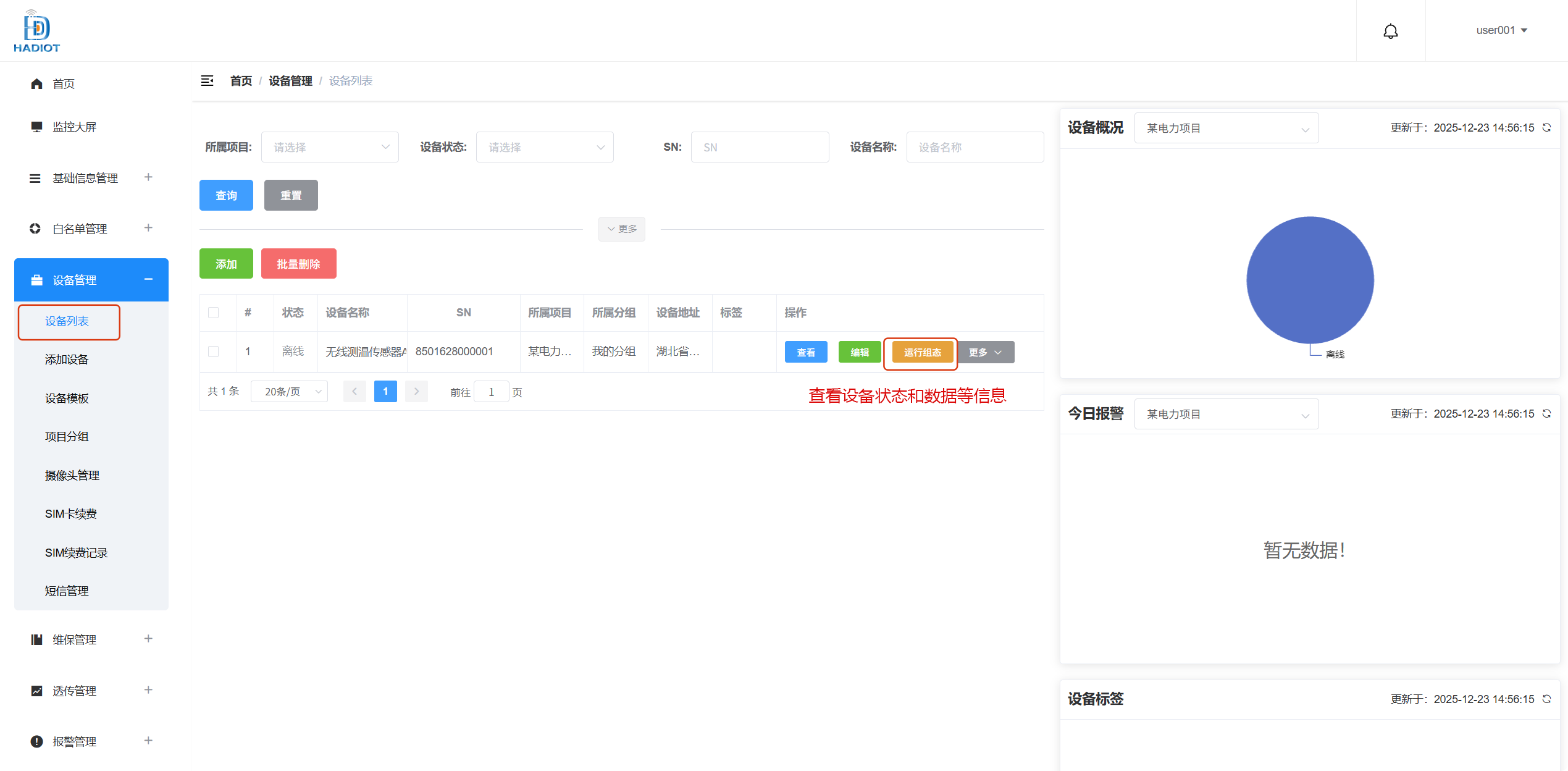The width and height of the screenshot is (1568, 771).
Task: Click the 首页 breadcrumb link
Action: coord(241,81)
